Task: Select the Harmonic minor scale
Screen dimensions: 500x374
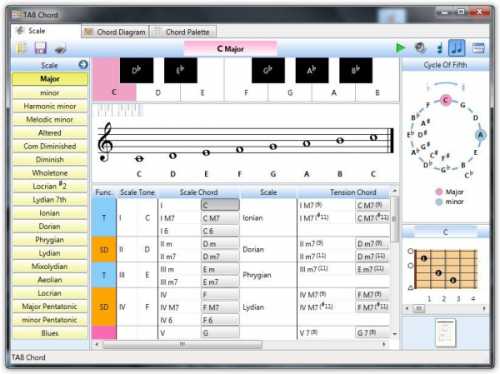Action: point(50,106)
